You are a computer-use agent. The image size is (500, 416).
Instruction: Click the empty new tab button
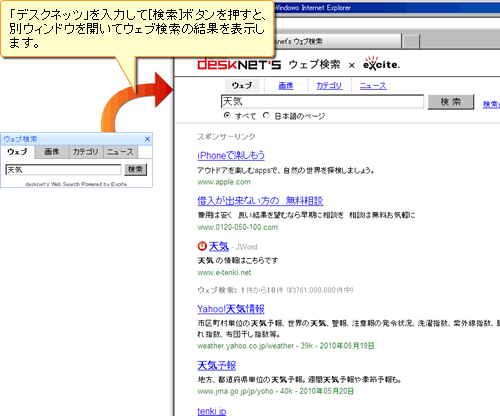pyautogui.click(x=412, y=42)
